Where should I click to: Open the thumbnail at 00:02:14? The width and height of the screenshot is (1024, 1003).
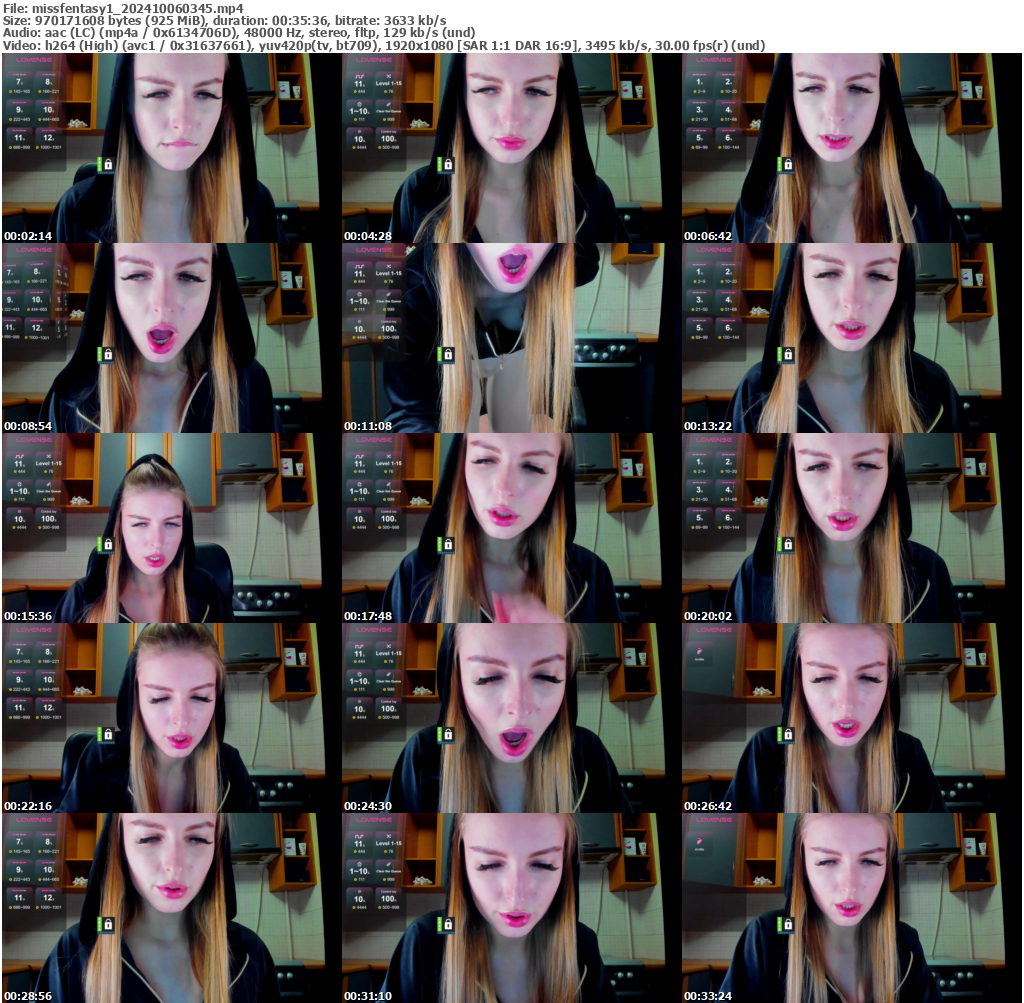coord(170,145)
